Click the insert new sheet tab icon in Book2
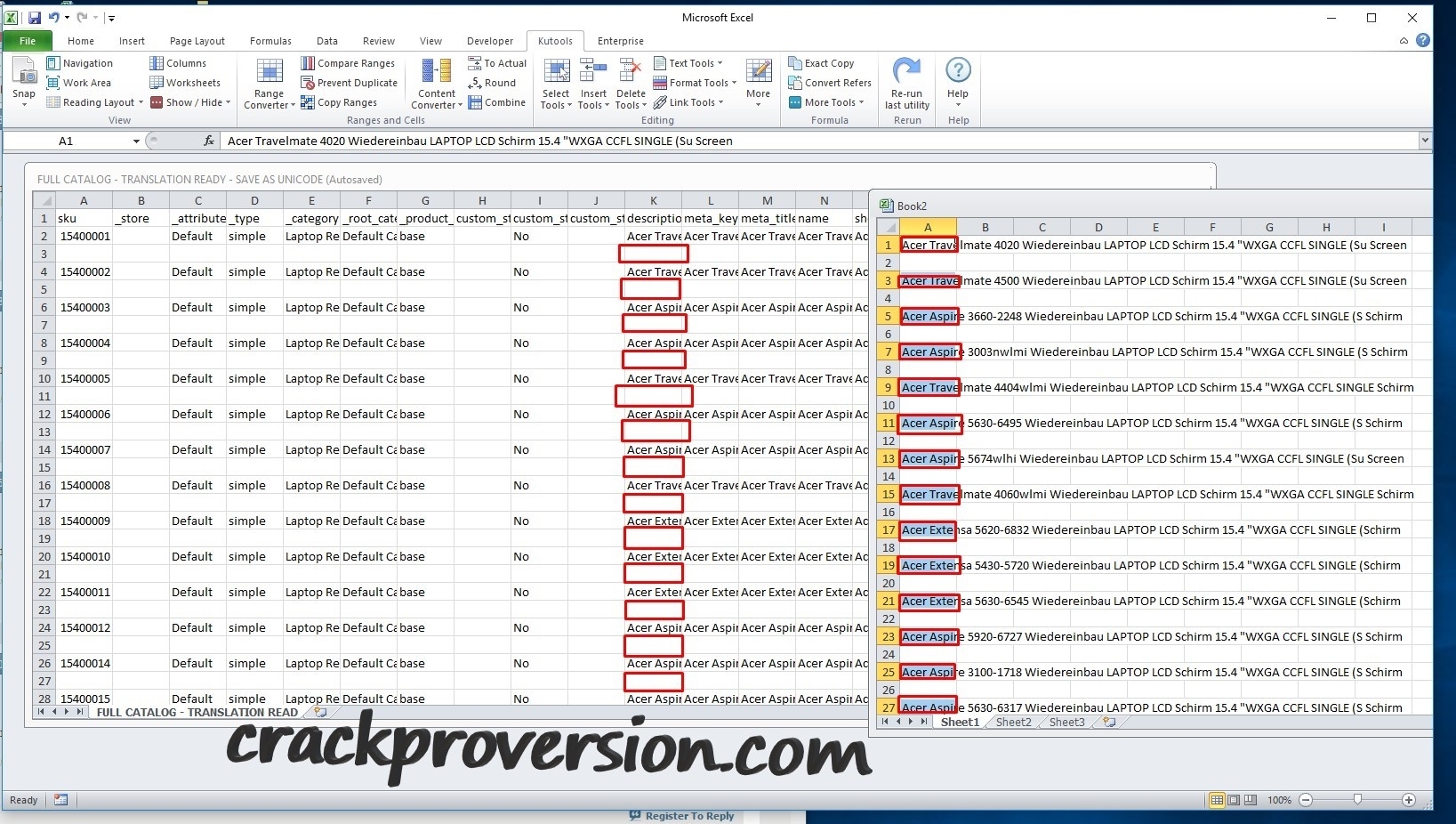Viewport: 1456px width, 824px height. pos(1109,723)
